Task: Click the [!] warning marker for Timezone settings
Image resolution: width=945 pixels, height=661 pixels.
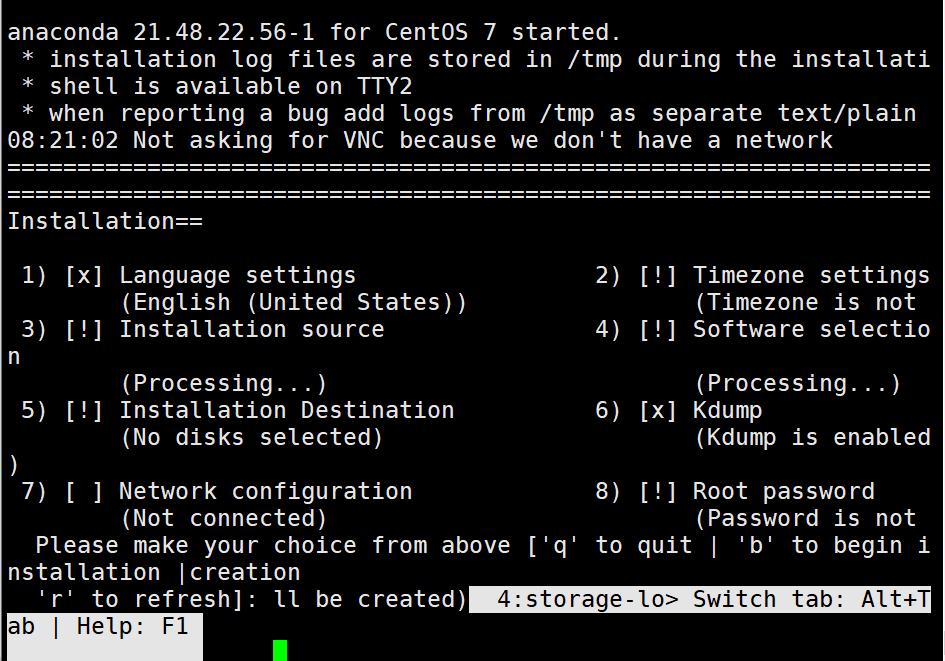Action: click(658, 276)
